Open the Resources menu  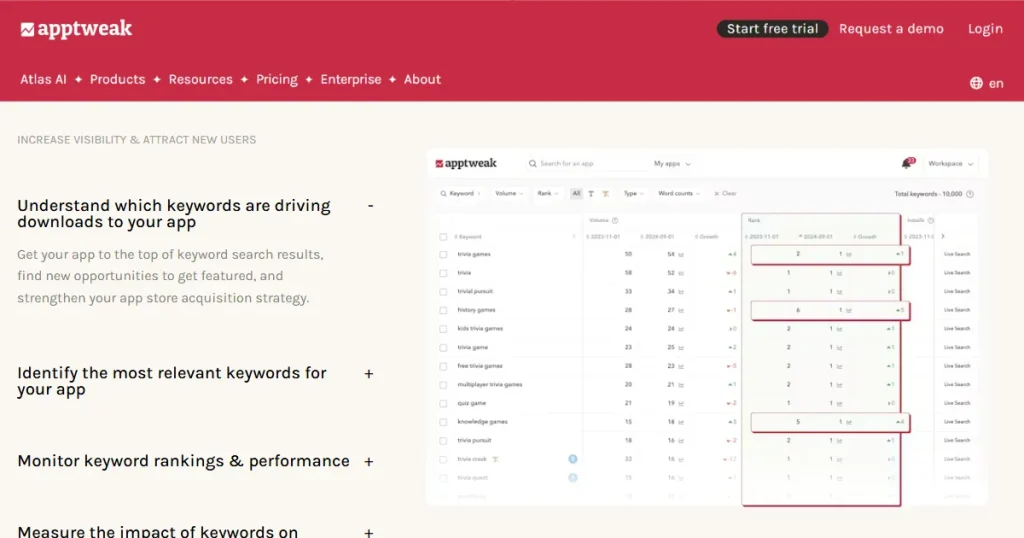coord(200,80)
